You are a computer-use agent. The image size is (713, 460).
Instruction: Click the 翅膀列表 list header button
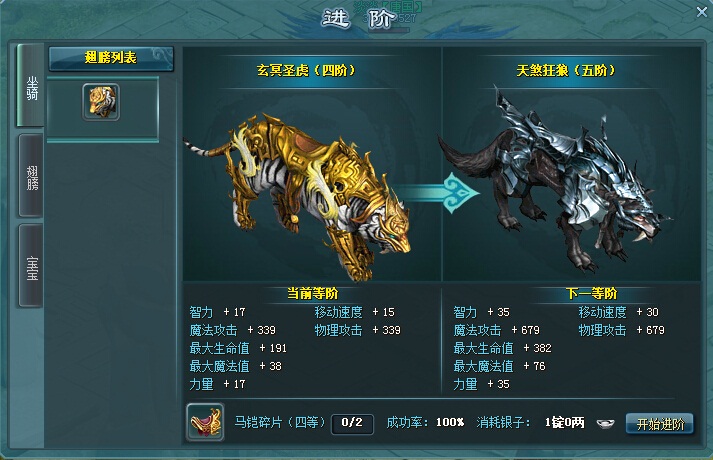[111, 58]
